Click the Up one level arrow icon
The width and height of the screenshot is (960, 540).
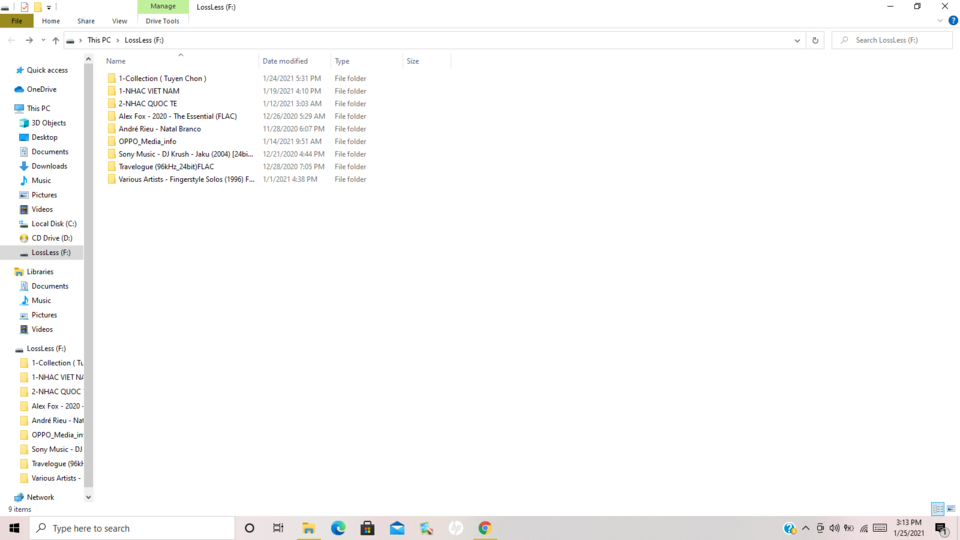pos(55,40)
